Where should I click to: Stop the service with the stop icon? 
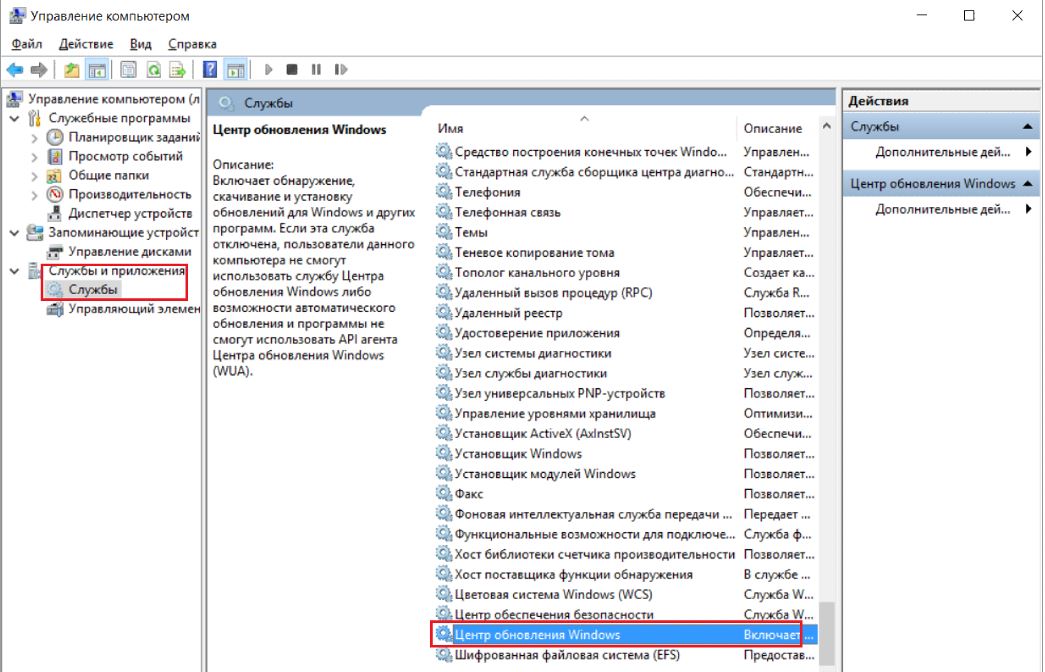292,69
